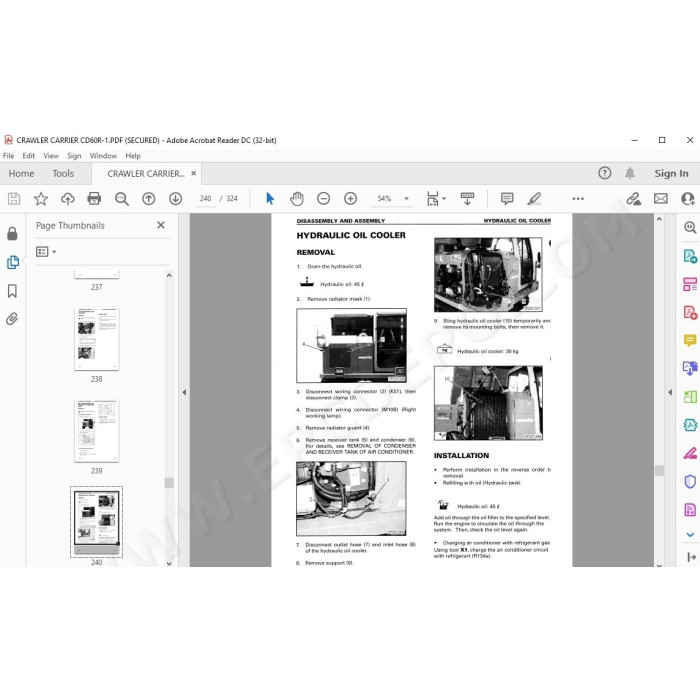Viewport: 700px width, 700px height.
Task: Open the View menu
Action: click(51, 156)
